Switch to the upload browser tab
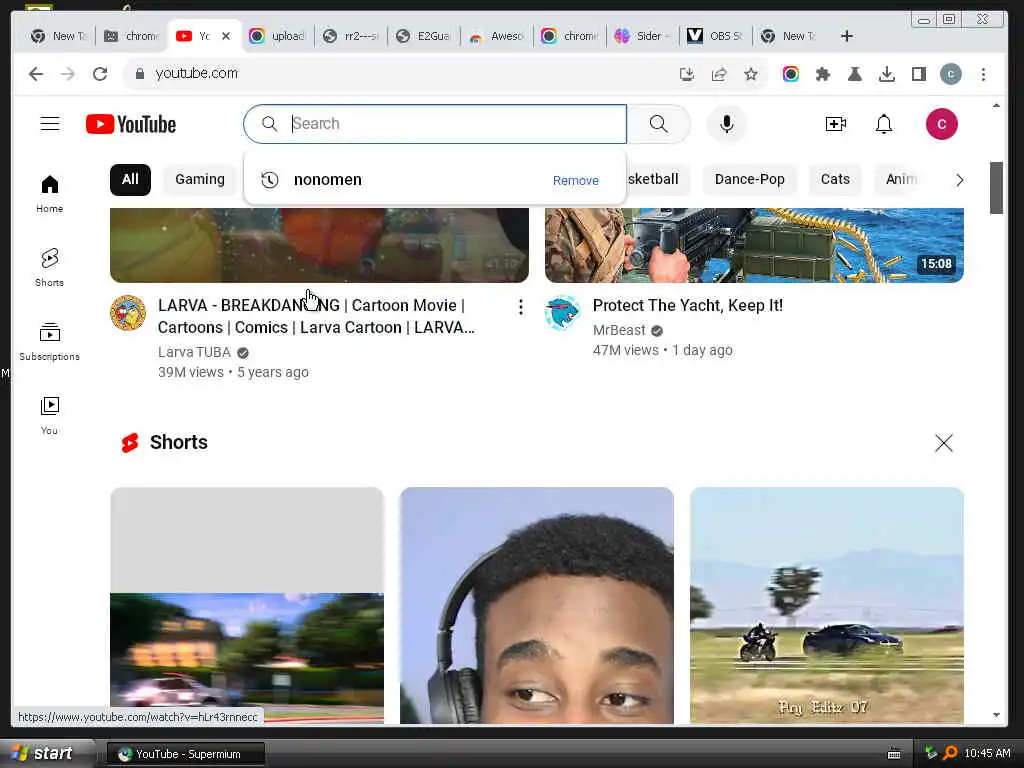 278,36
